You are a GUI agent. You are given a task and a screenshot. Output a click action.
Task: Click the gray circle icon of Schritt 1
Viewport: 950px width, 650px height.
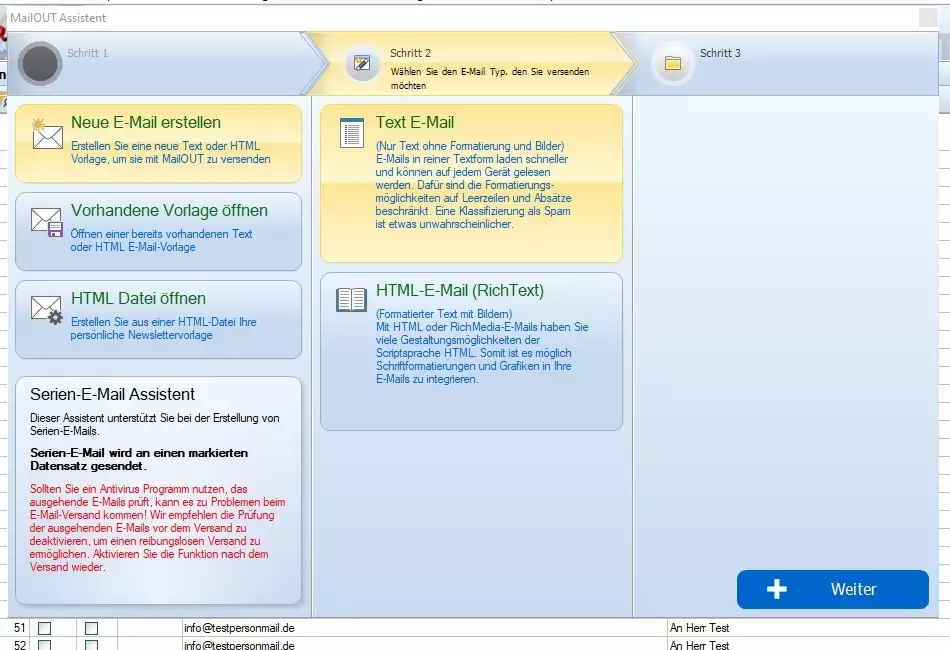[40, 63]
